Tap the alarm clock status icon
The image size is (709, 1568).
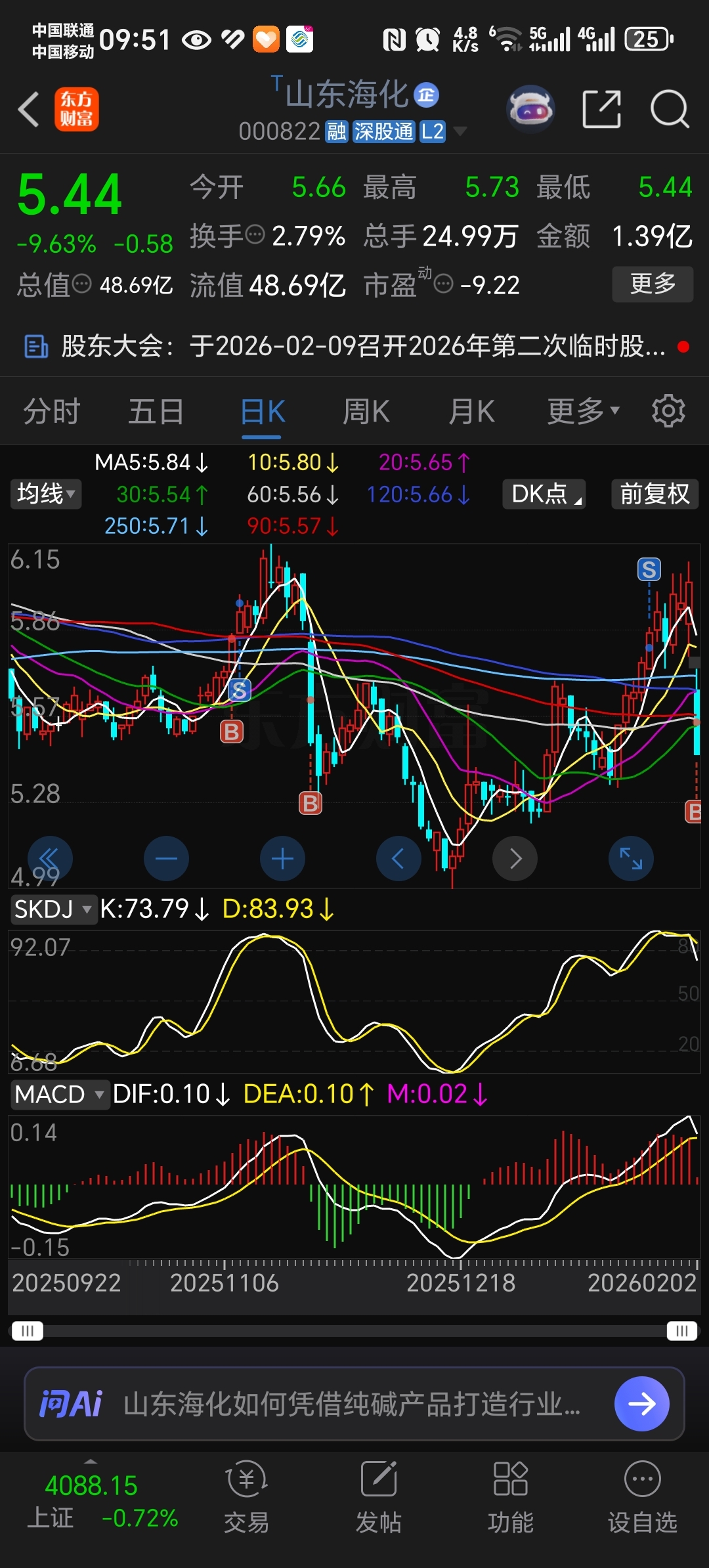click(427, 39)
